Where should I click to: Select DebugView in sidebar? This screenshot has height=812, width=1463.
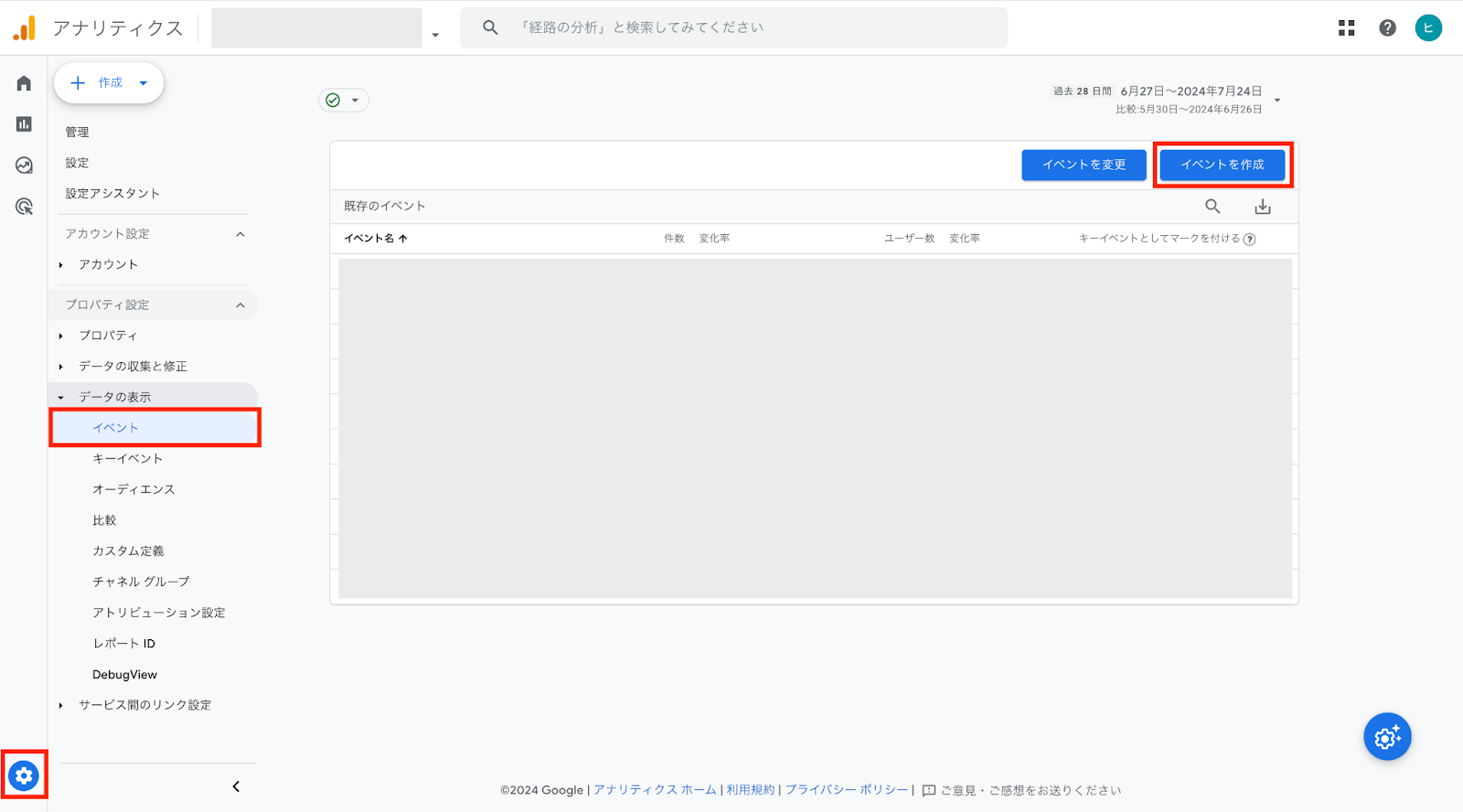(x=124, y=675)
